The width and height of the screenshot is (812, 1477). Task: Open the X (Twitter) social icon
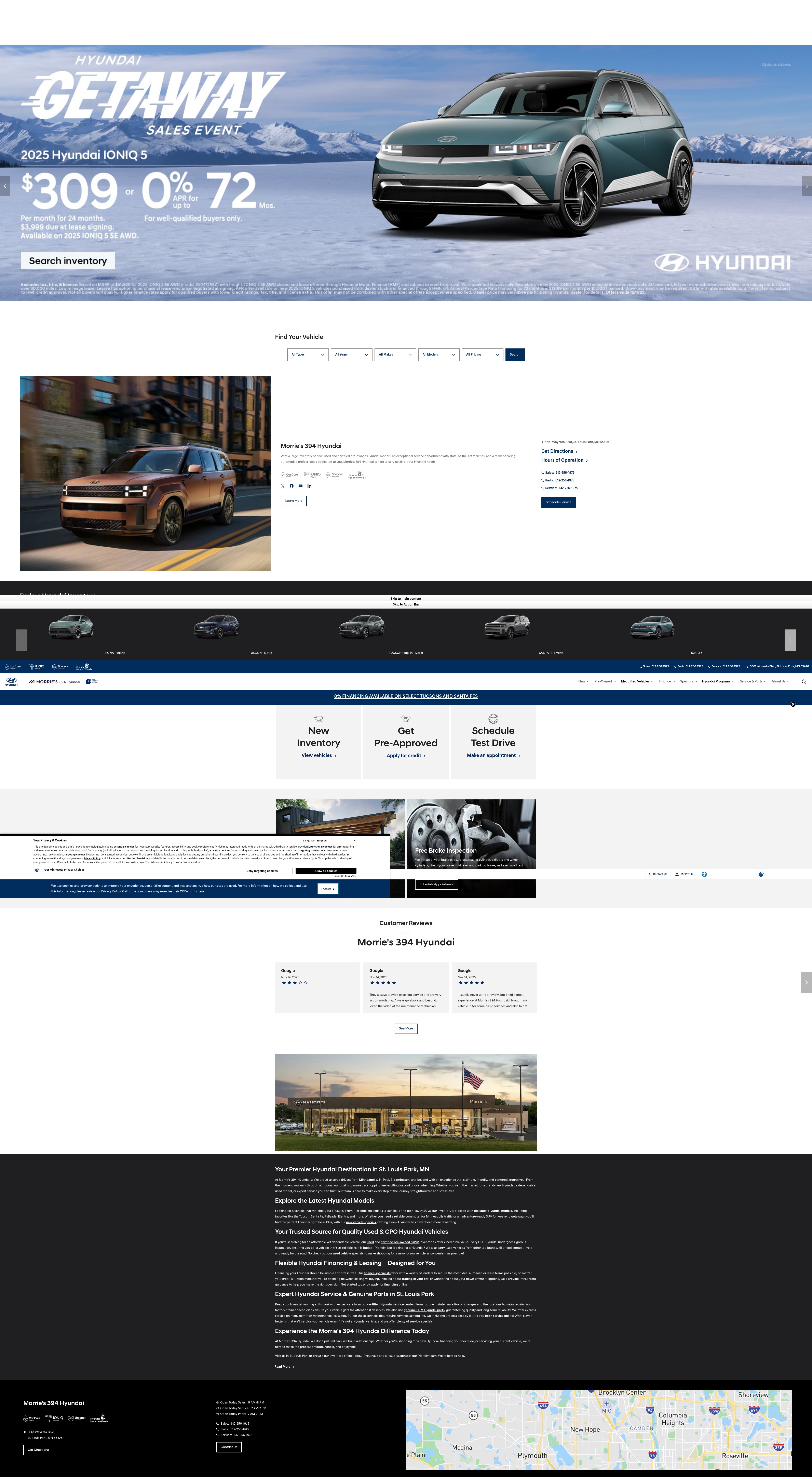283,486
